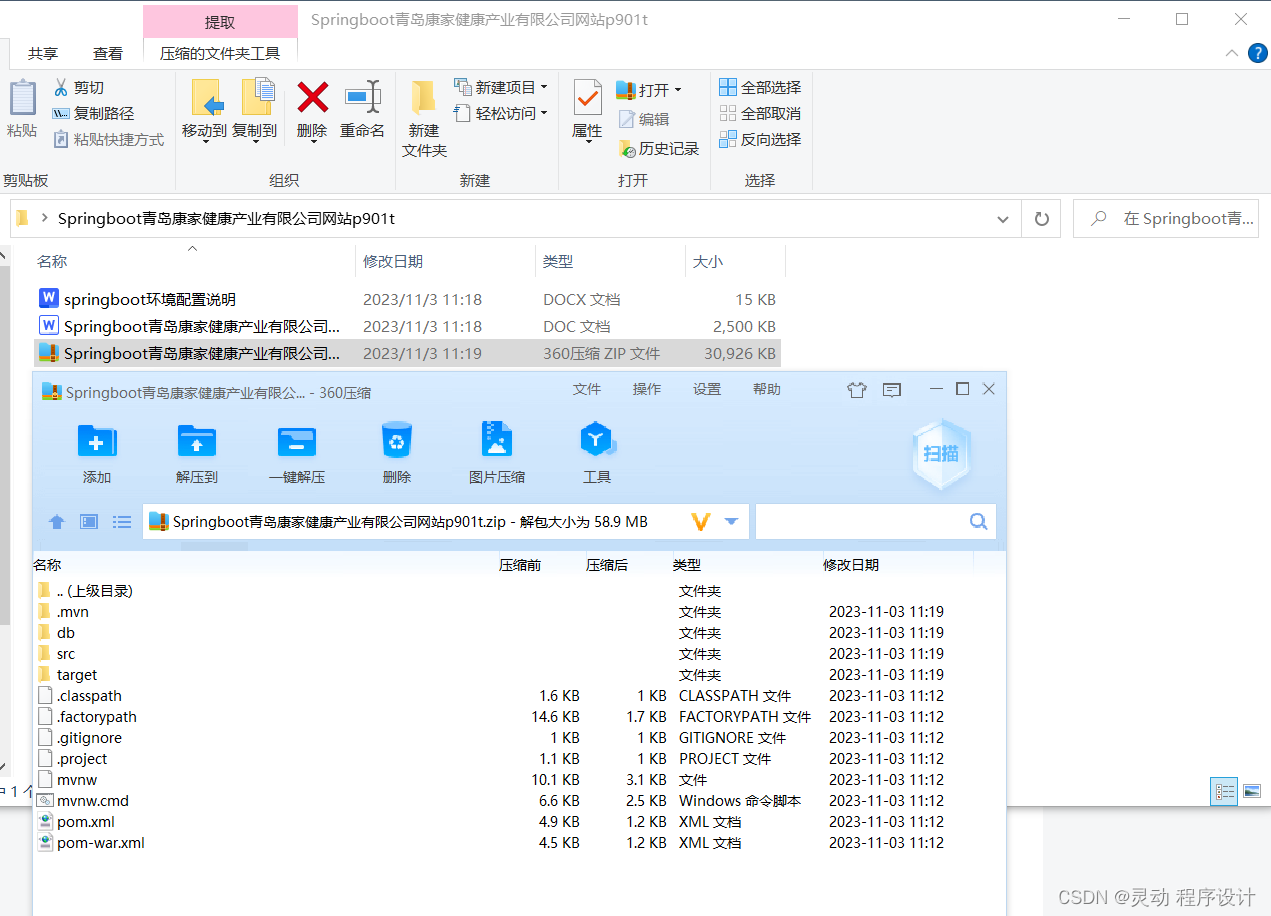Select the 压缩的文件夹工具 tab

point(220,54)
